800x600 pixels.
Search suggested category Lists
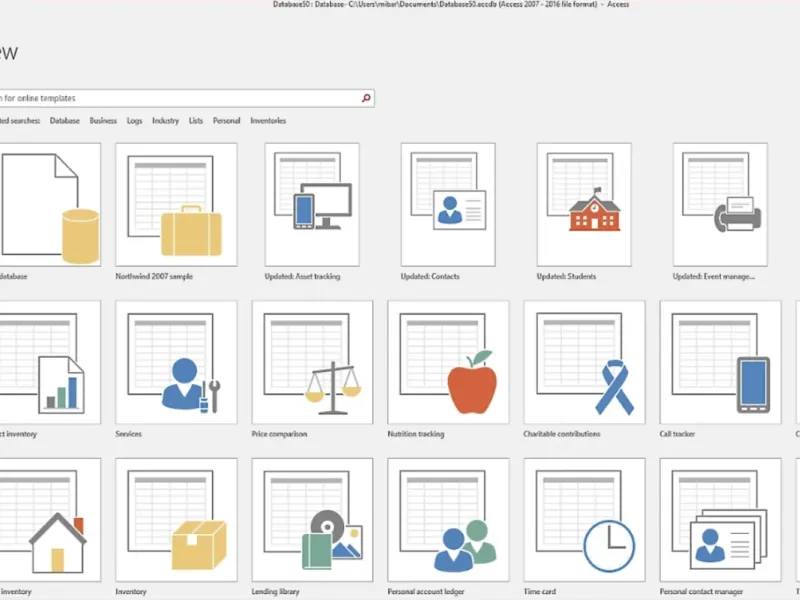click(x=196, y=121)
